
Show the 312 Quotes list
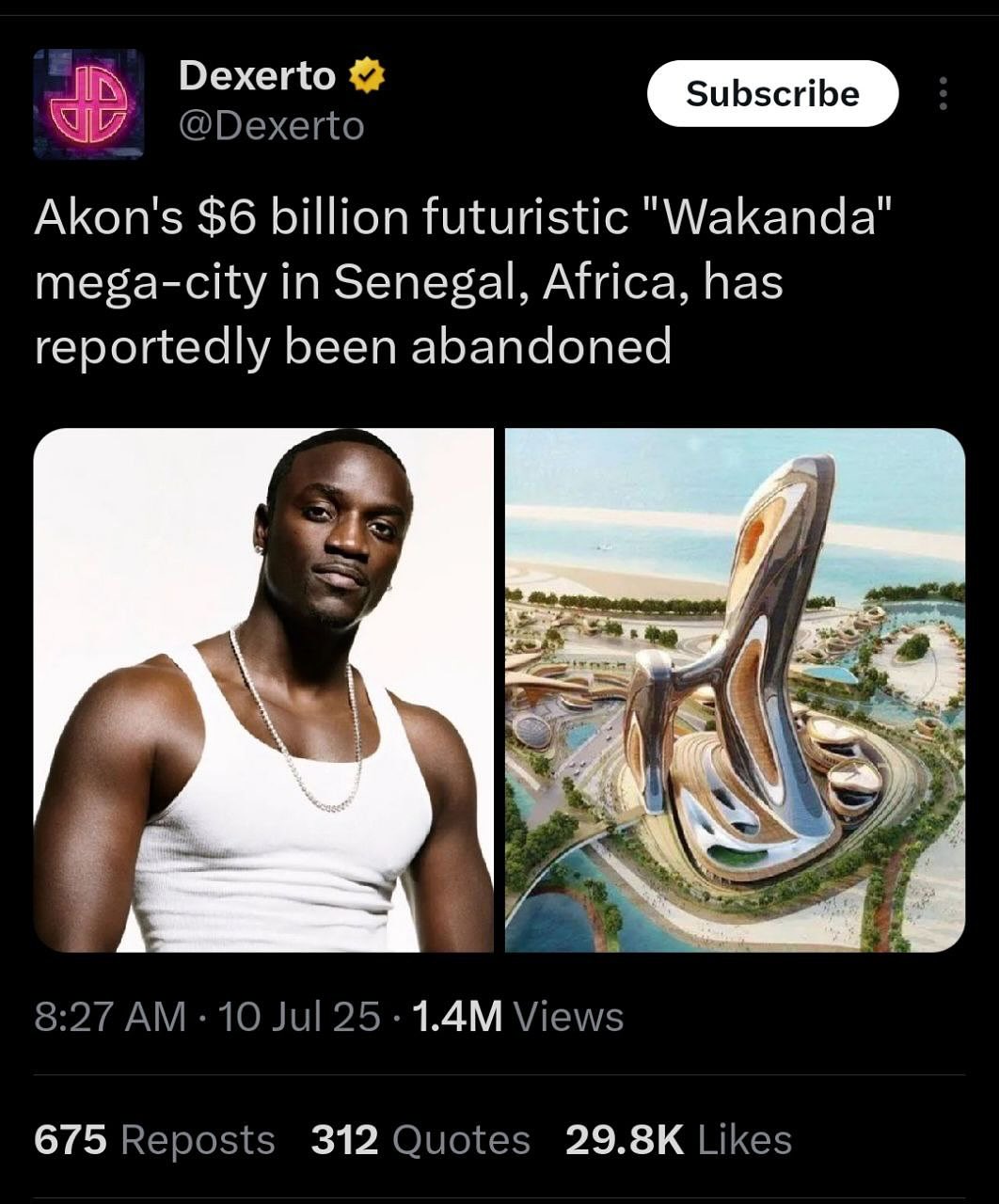coord(420,1140)
